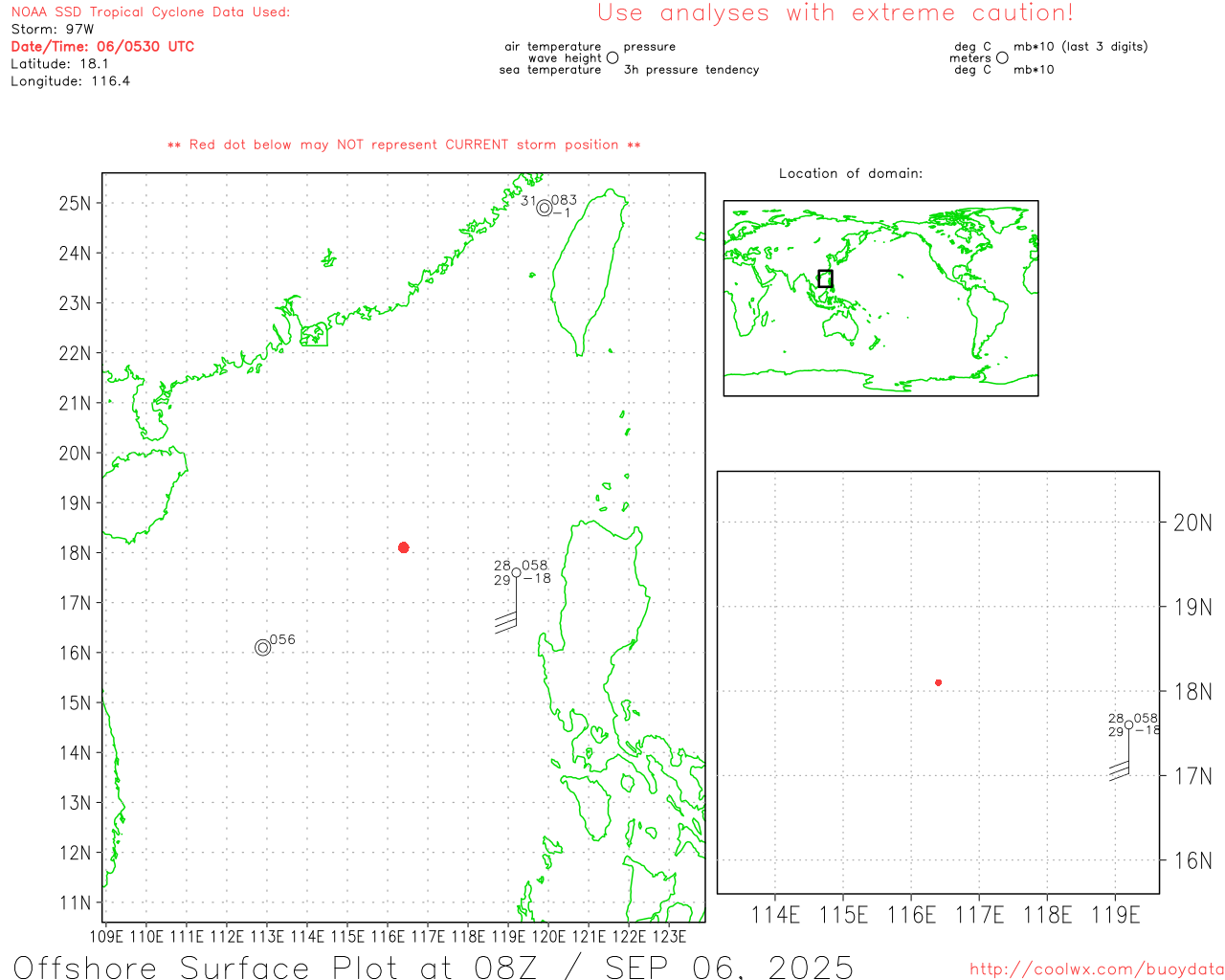Click the buoy station circle near Taiwan labeled 083
The width and height of the screenshot is (1225, 980).
pos(545,208)
